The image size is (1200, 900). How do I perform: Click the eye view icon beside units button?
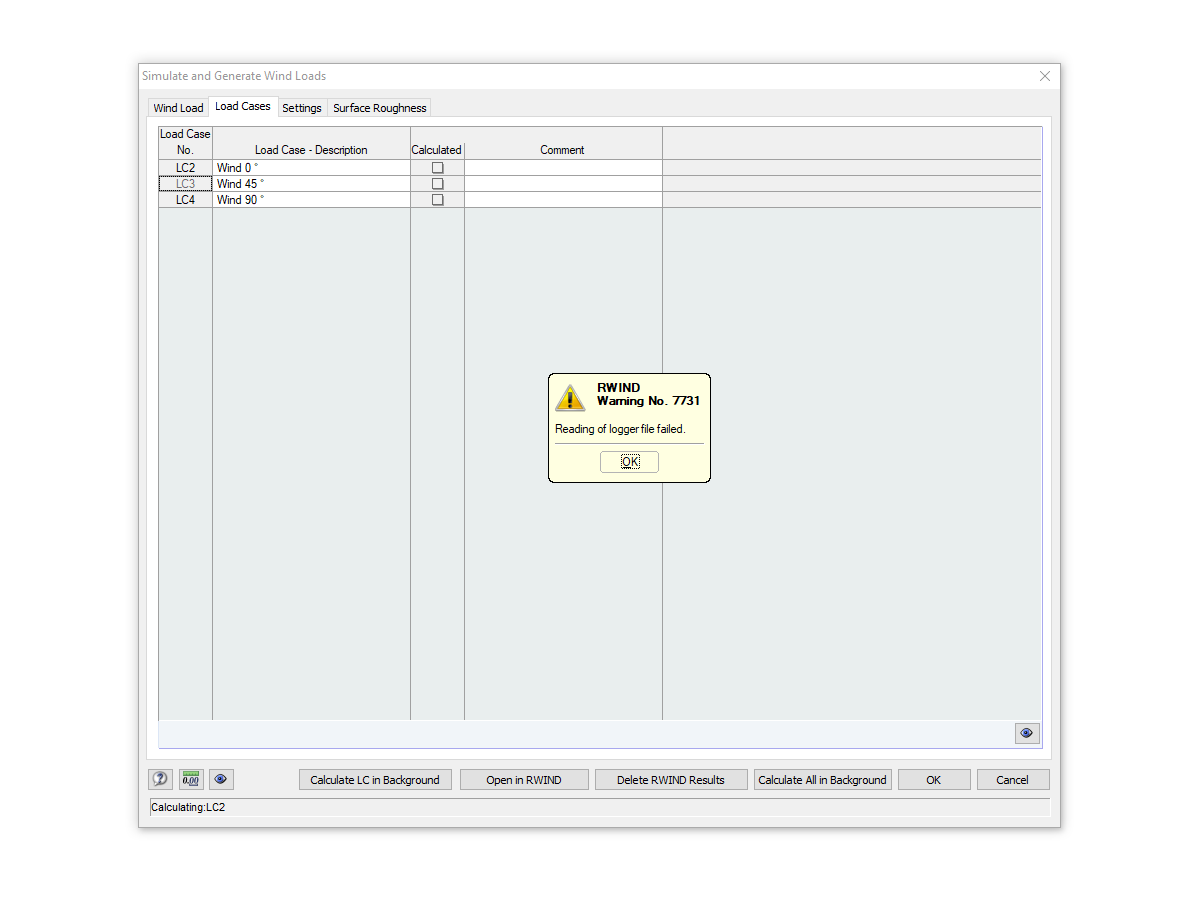(221, 779)
